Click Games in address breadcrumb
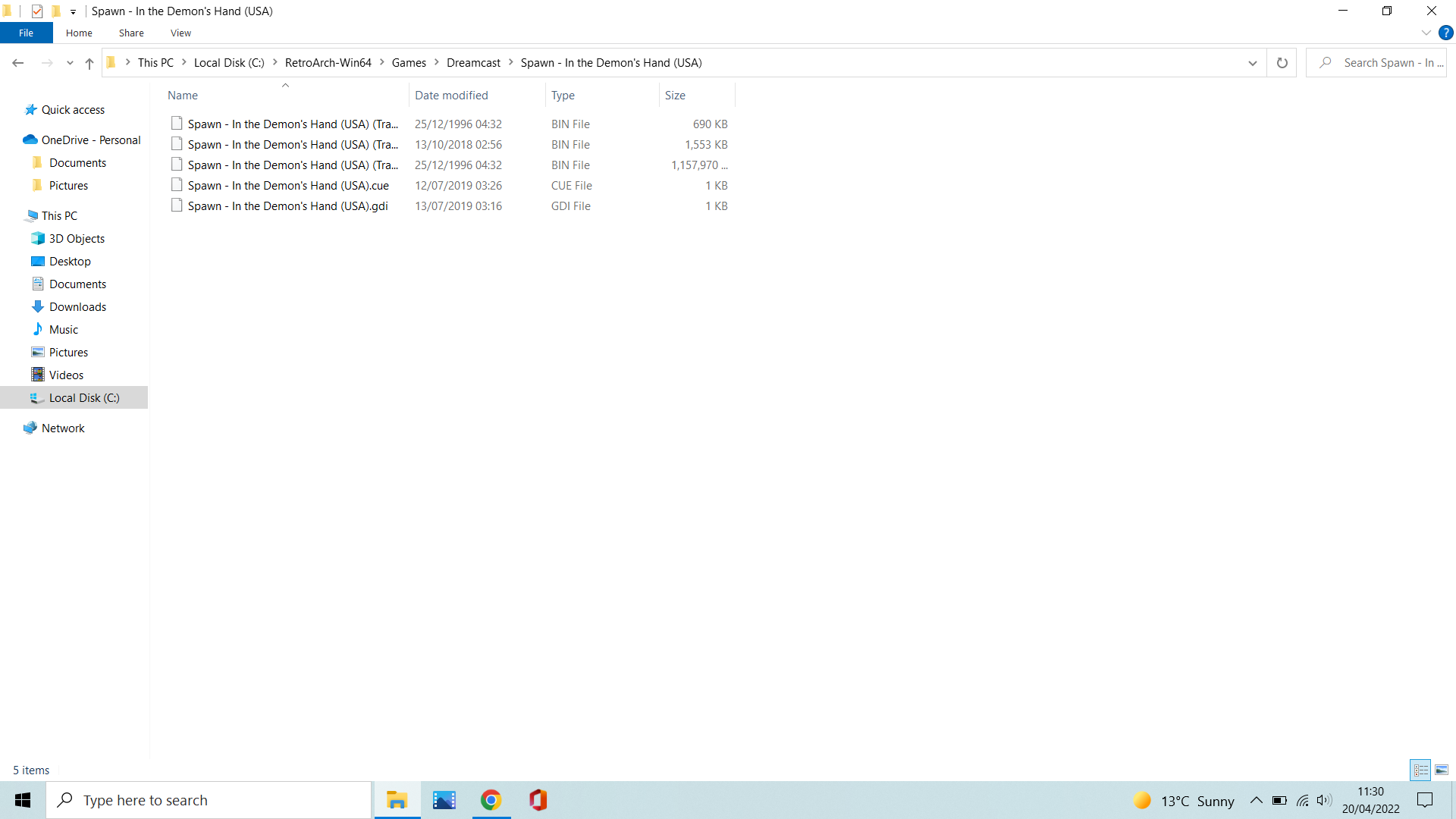Screen dimensions: 1456x819 coord(409,63)
